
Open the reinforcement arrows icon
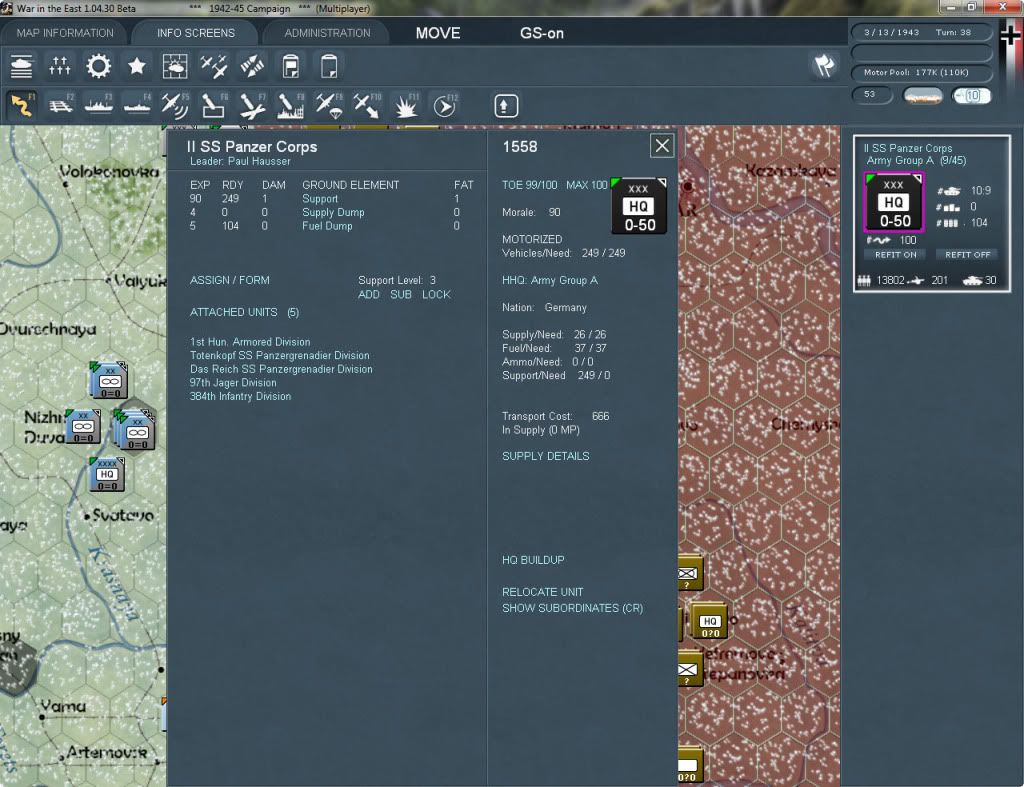(x=252, y=66)
